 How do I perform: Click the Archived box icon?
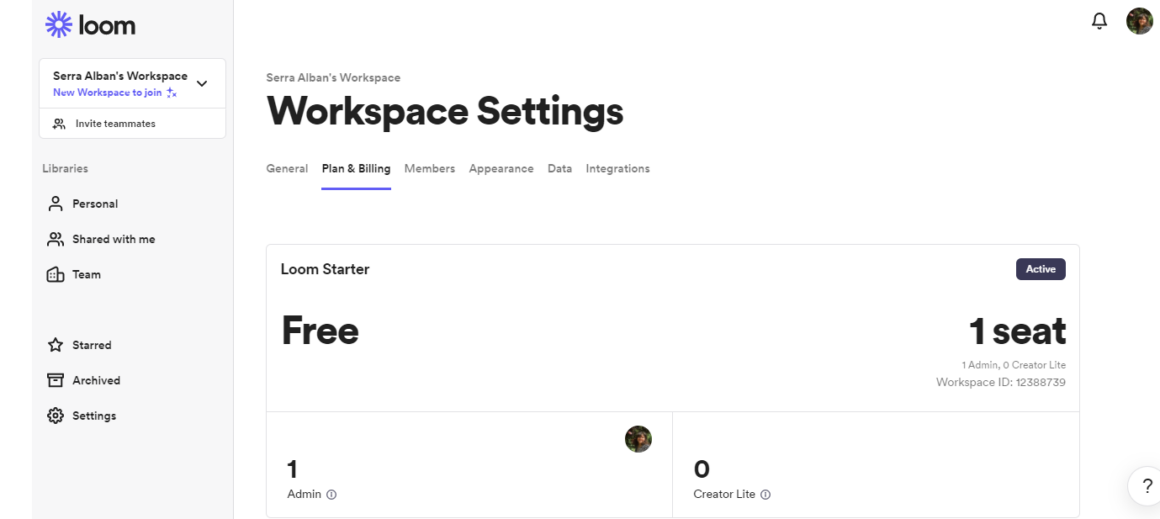pyautogui.click(x=55, y=380)
